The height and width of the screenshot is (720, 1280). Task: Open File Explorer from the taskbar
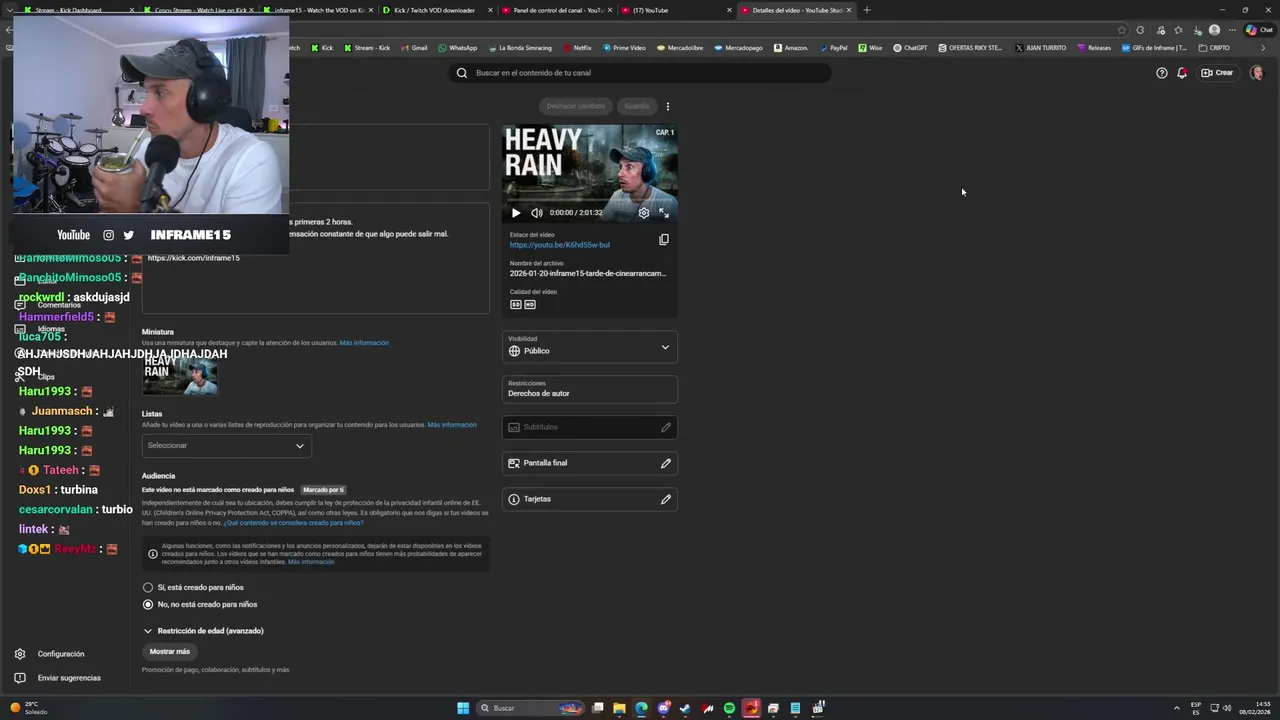pos(619,708)
